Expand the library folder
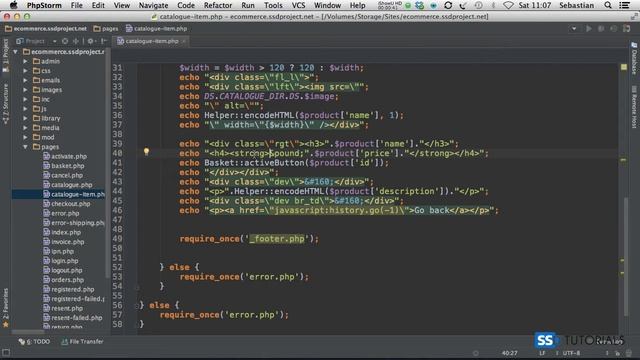This screenshot has width=640, height=360. tap(25, 118)
